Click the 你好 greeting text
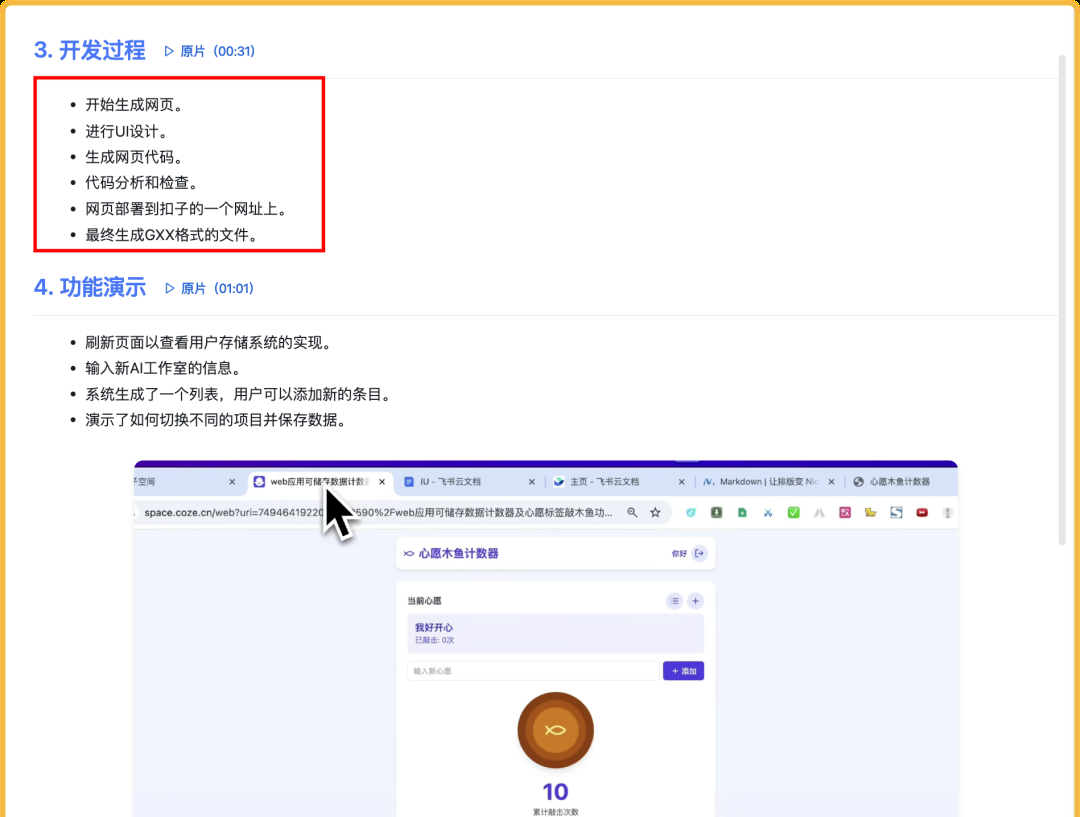 (679, 553)
